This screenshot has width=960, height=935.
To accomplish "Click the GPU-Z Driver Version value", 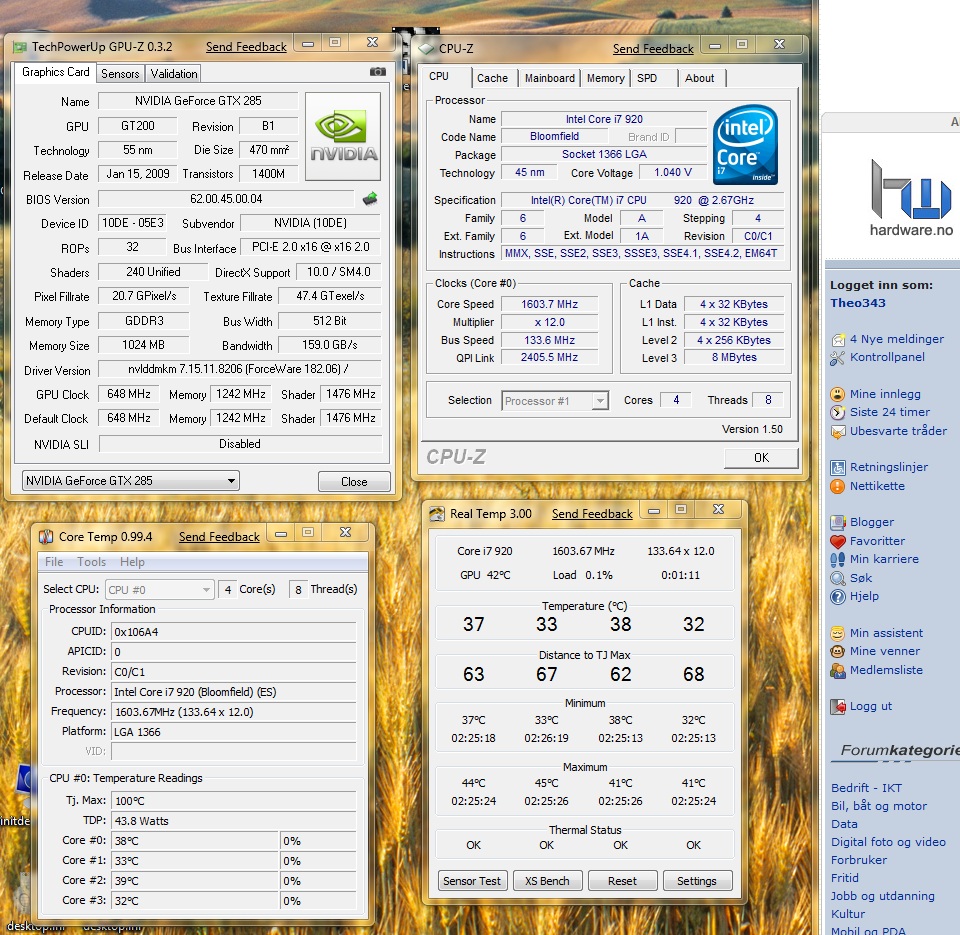I will tap(239, 369).
